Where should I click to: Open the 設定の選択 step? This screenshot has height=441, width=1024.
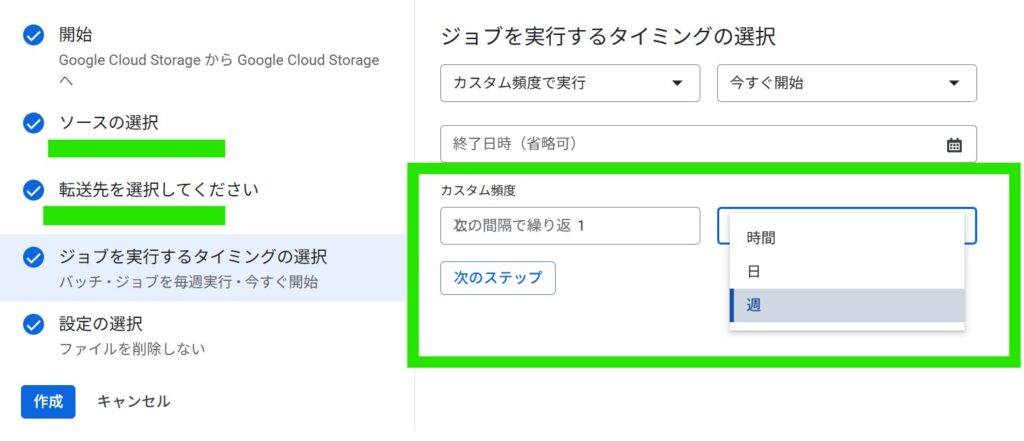click(x=100, y=324)
